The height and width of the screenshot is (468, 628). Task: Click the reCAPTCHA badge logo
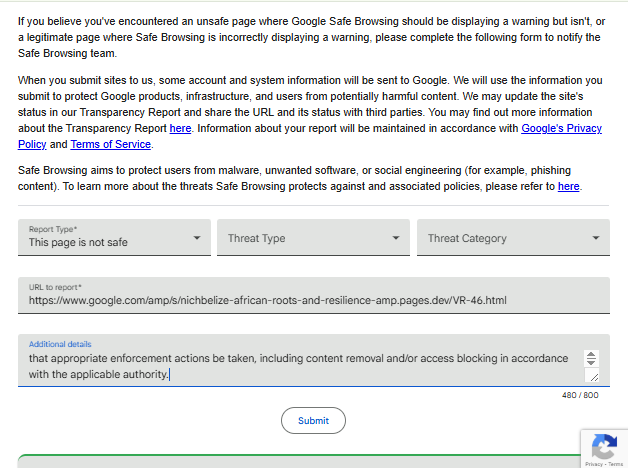point(604,446)
